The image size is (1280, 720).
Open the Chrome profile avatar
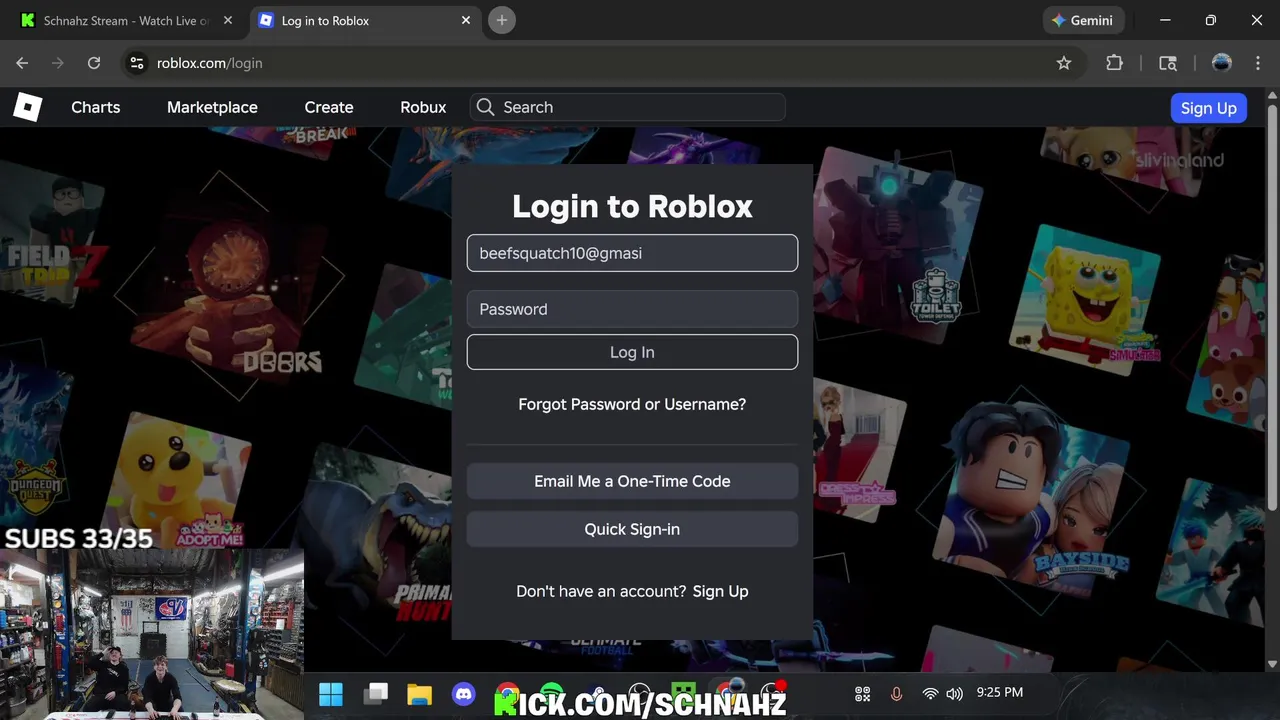click(1221, 63)
